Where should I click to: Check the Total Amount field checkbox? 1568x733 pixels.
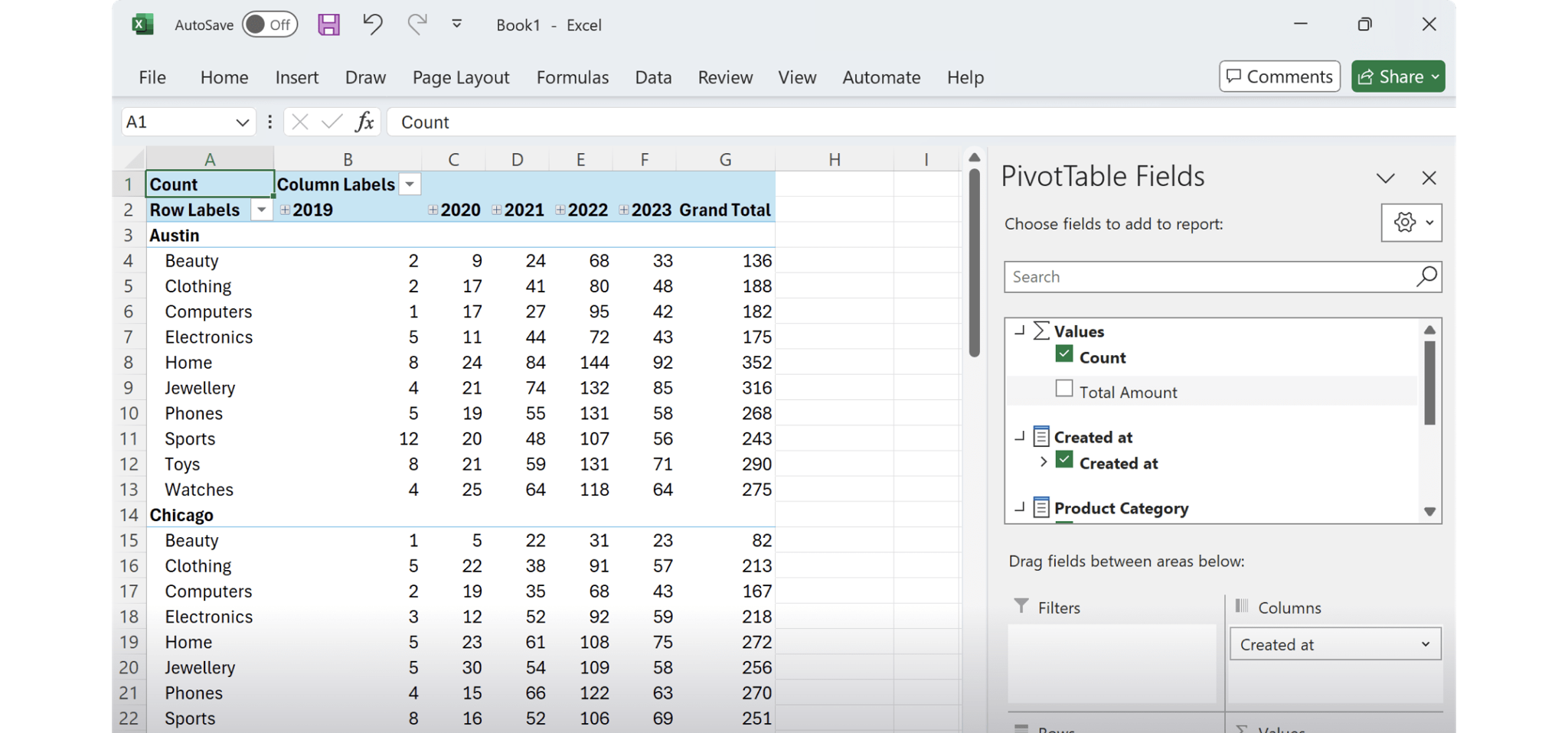click(1064, 389)
